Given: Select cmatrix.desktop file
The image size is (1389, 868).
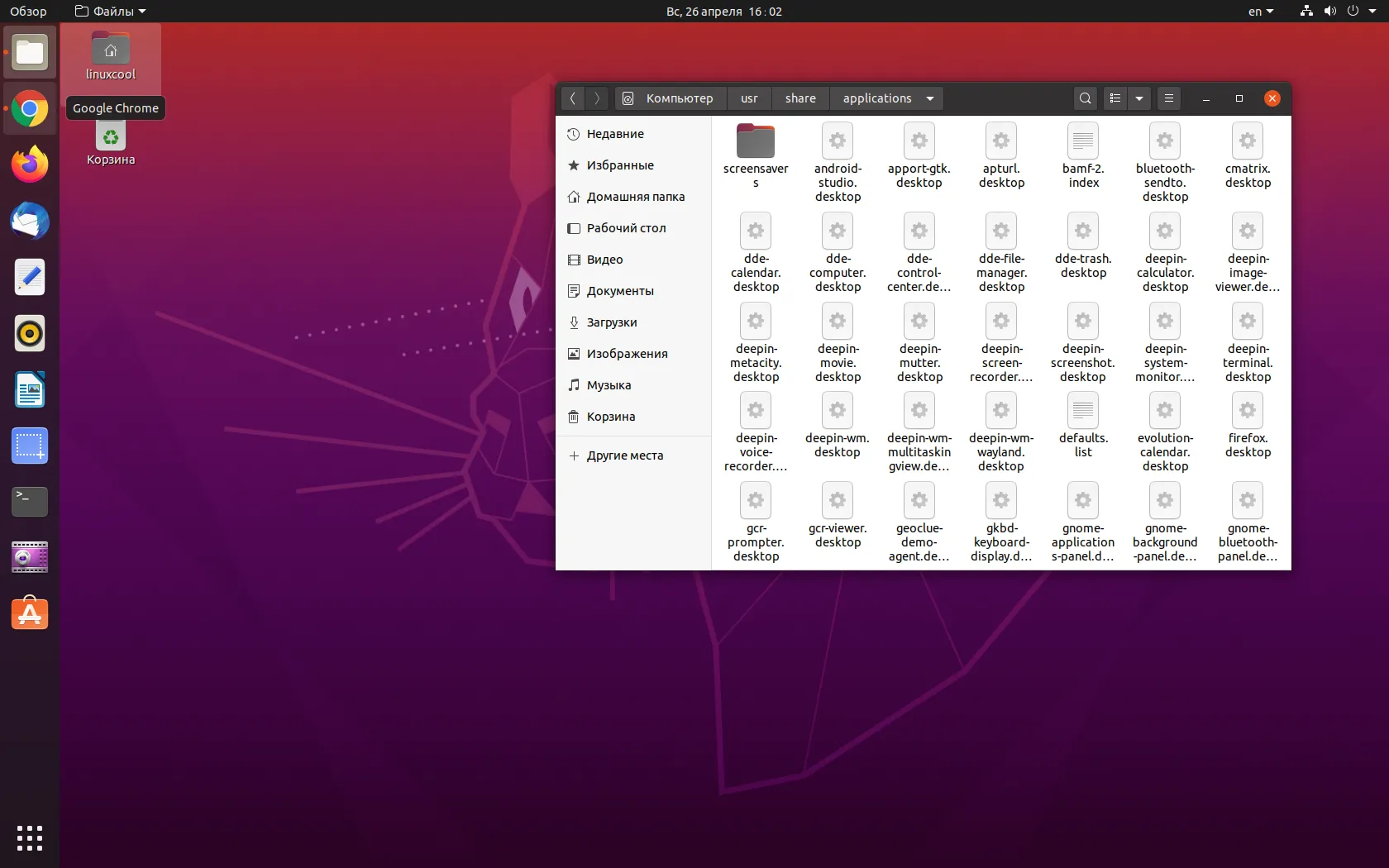Looking at the screenshot, I should [1248, 155].
